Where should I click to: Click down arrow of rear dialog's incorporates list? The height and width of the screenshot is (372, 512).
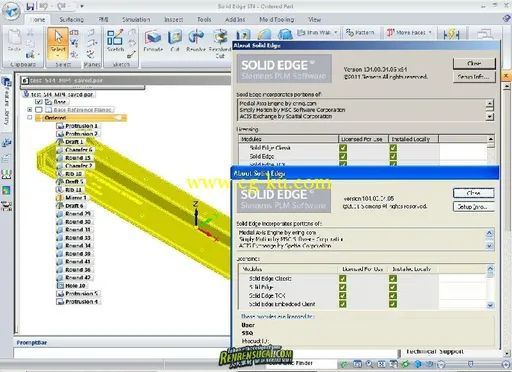490,117
